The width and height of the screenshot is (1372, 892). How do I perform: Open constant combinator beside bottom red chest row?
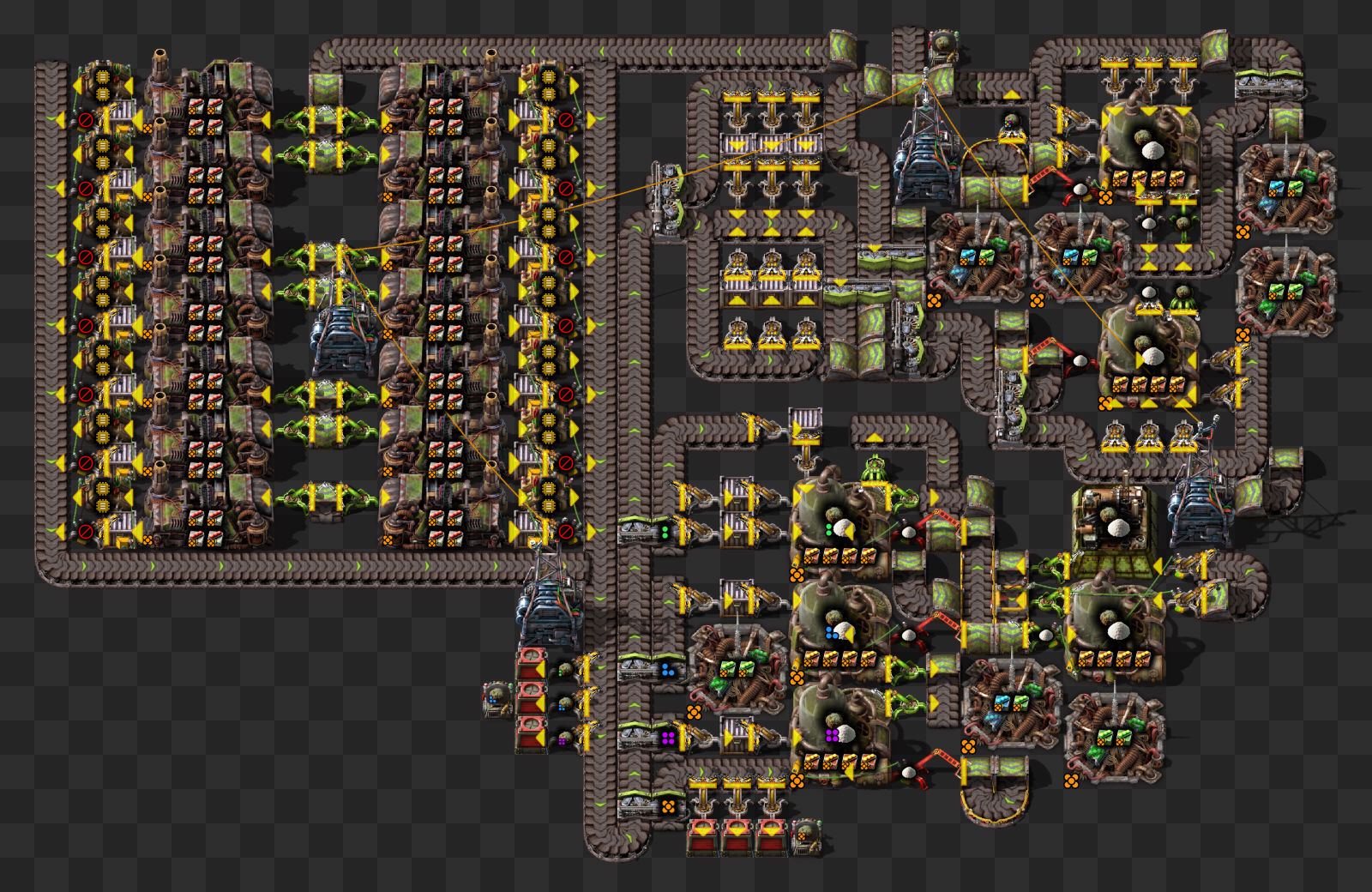click(x=805, y=837)
